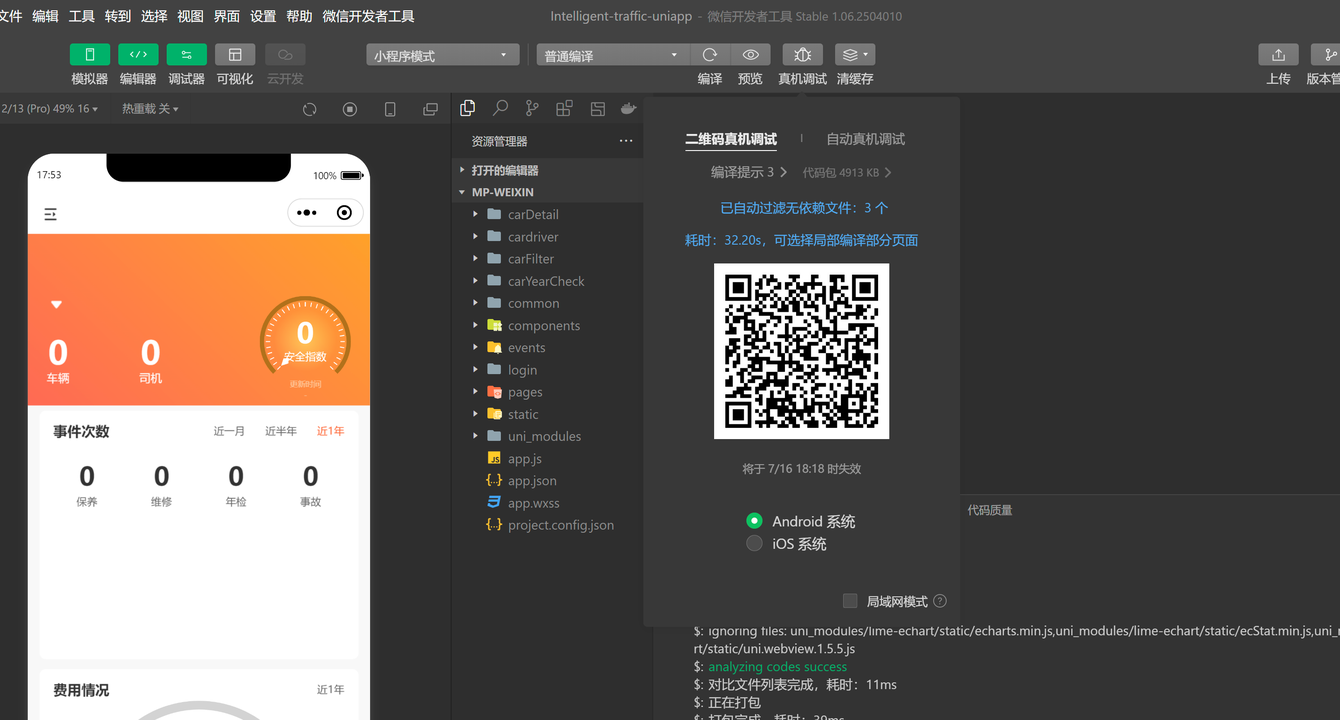Enable the 局域网模式 checkbox
Viewport: 1340px width, 720px height.
click(x=850, y=601)
